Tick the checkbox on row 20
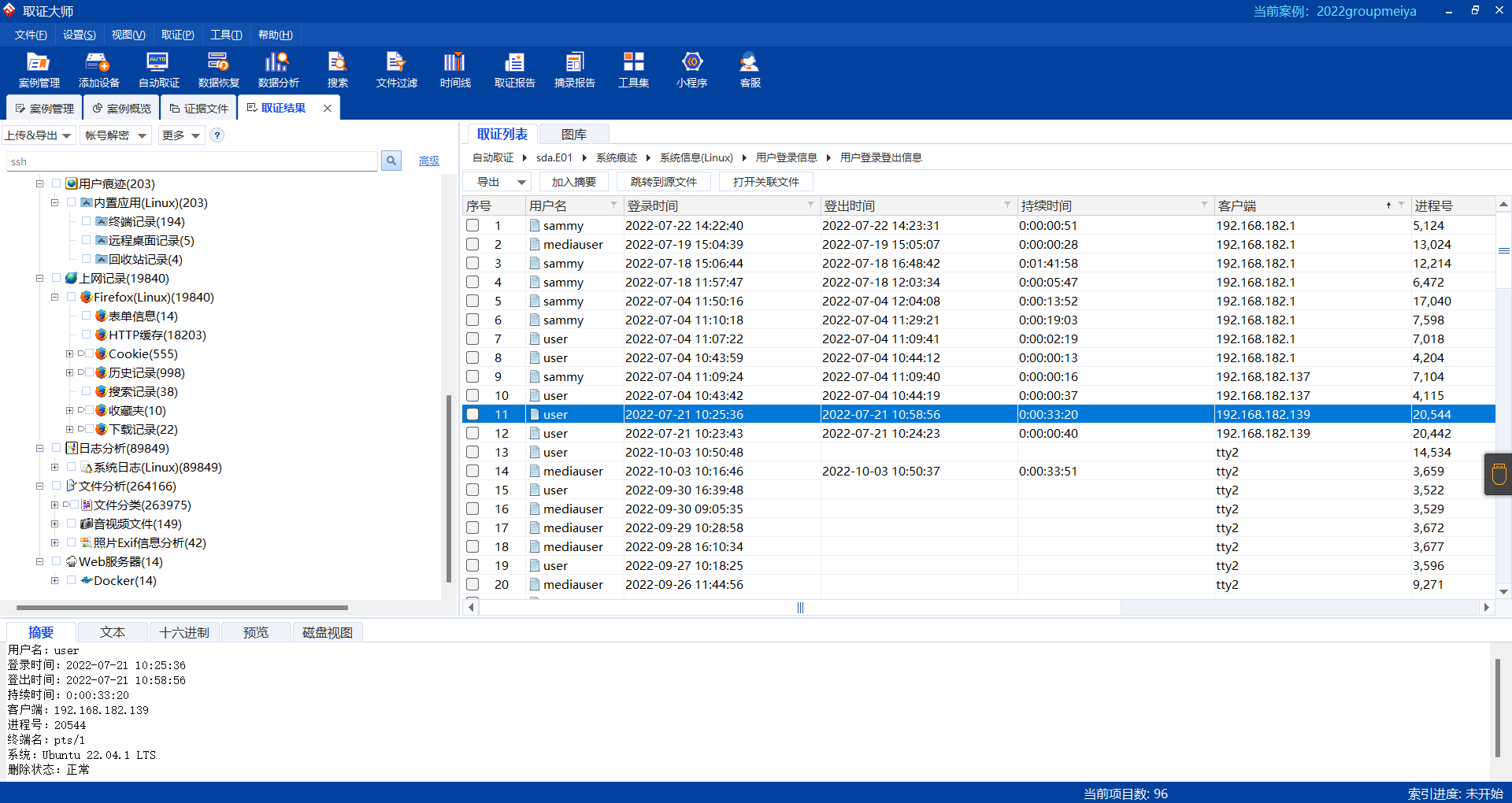 point(472,584)
